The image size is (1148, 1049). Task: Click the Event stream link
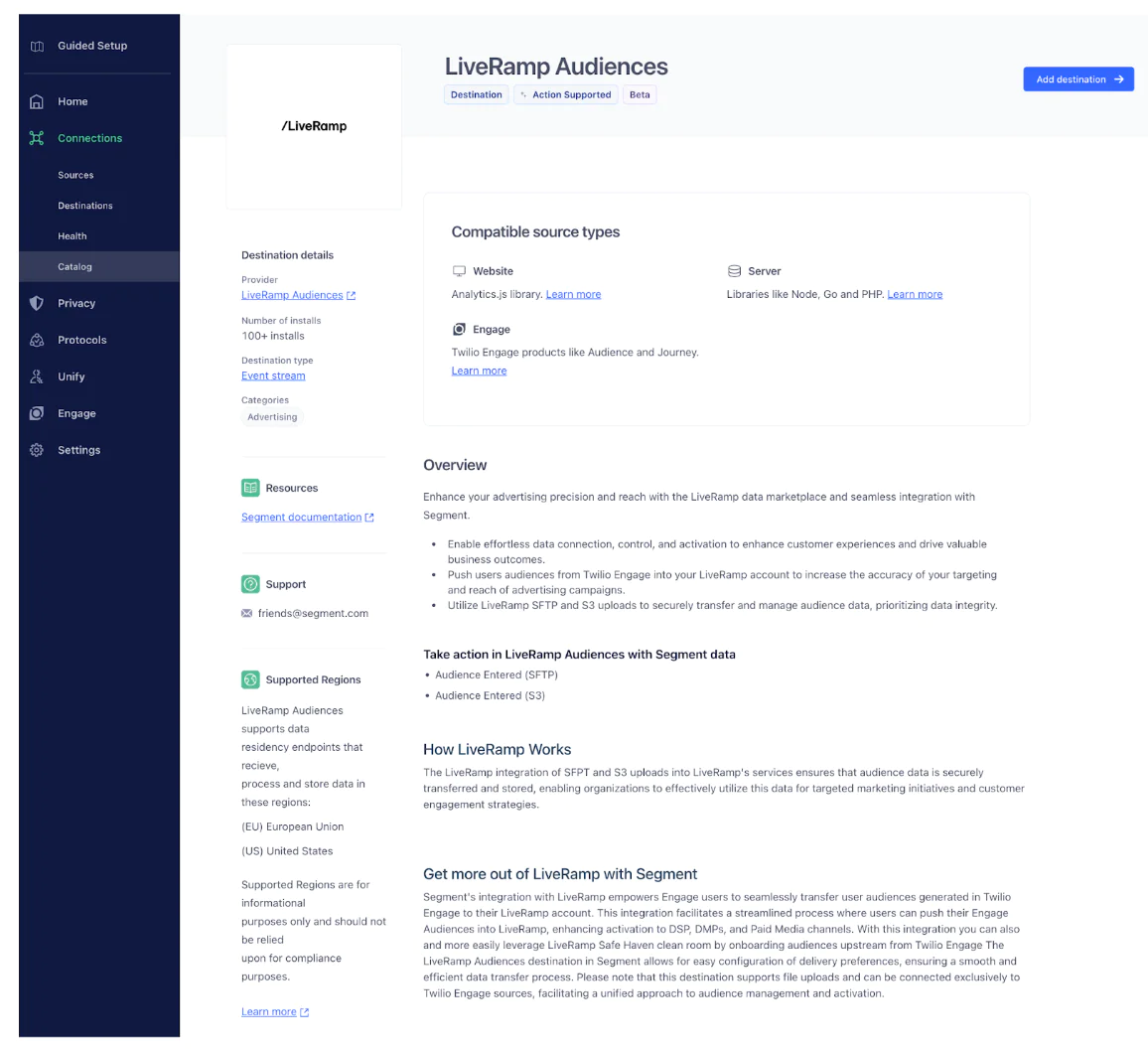273,375
